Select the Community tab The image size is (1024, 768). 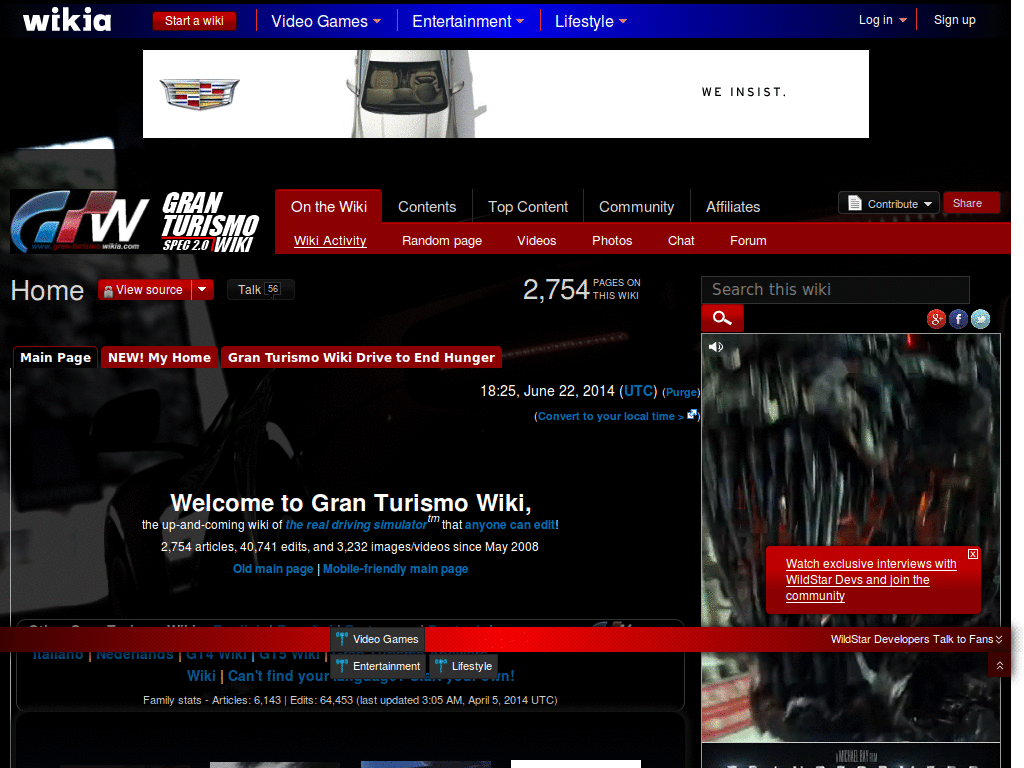[636, 207]
